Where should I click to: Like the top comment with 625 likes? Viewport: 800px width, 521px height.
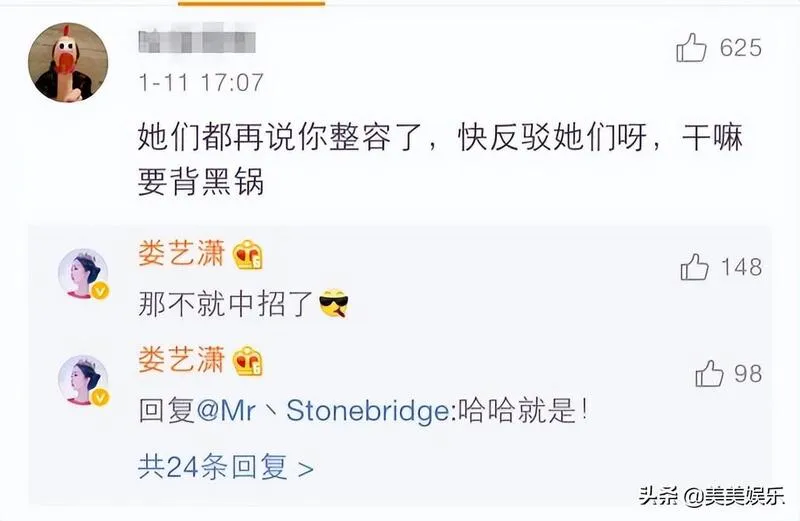tap(691, 48)
